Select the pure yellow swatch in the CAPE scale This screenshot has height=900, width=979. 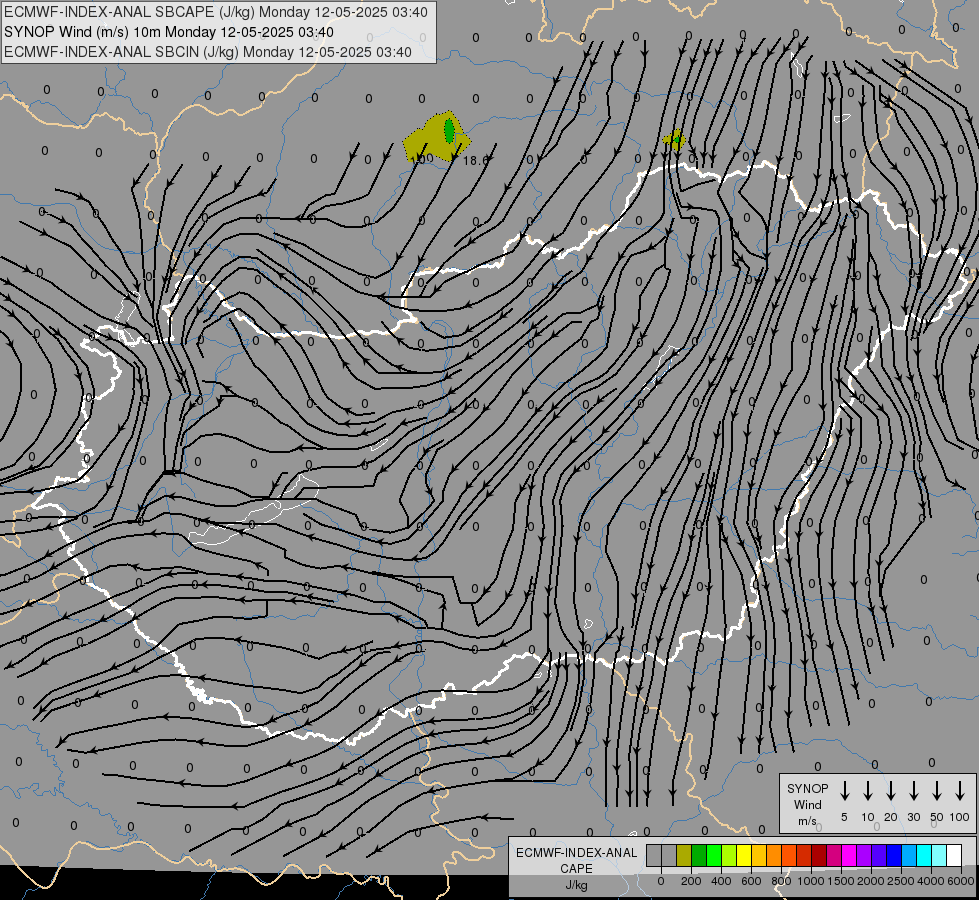pos(744,855)
